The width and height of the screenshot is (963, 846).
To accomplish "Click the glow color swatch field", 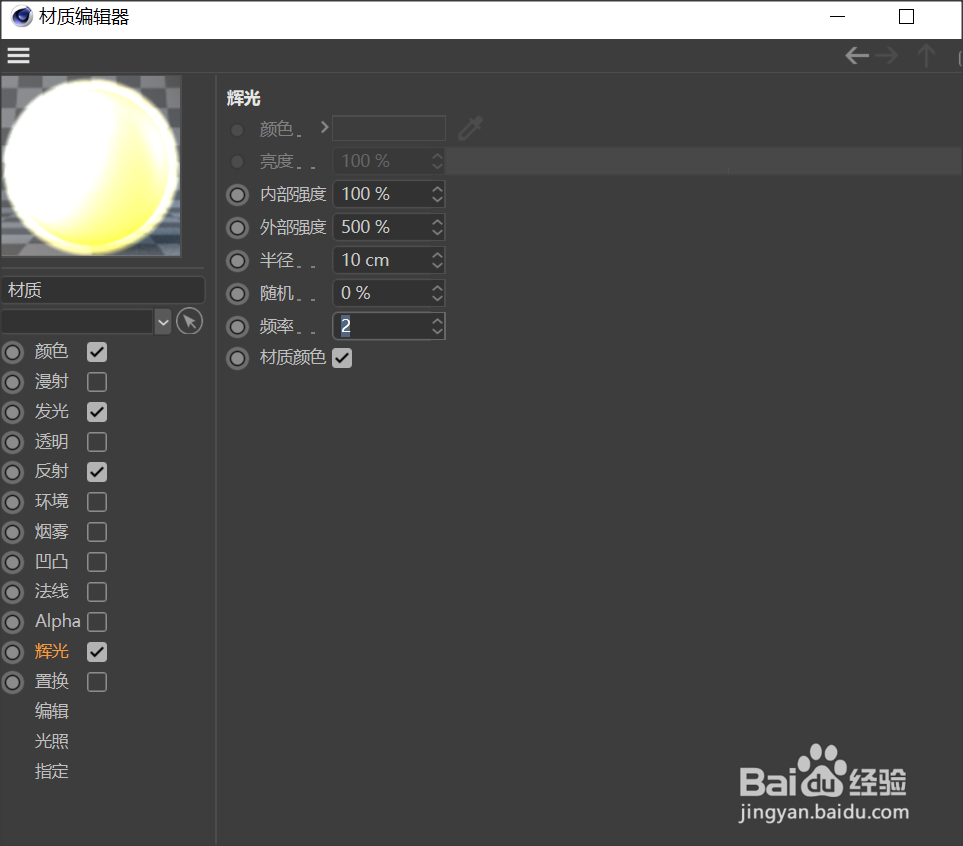I will pos(388,128).
